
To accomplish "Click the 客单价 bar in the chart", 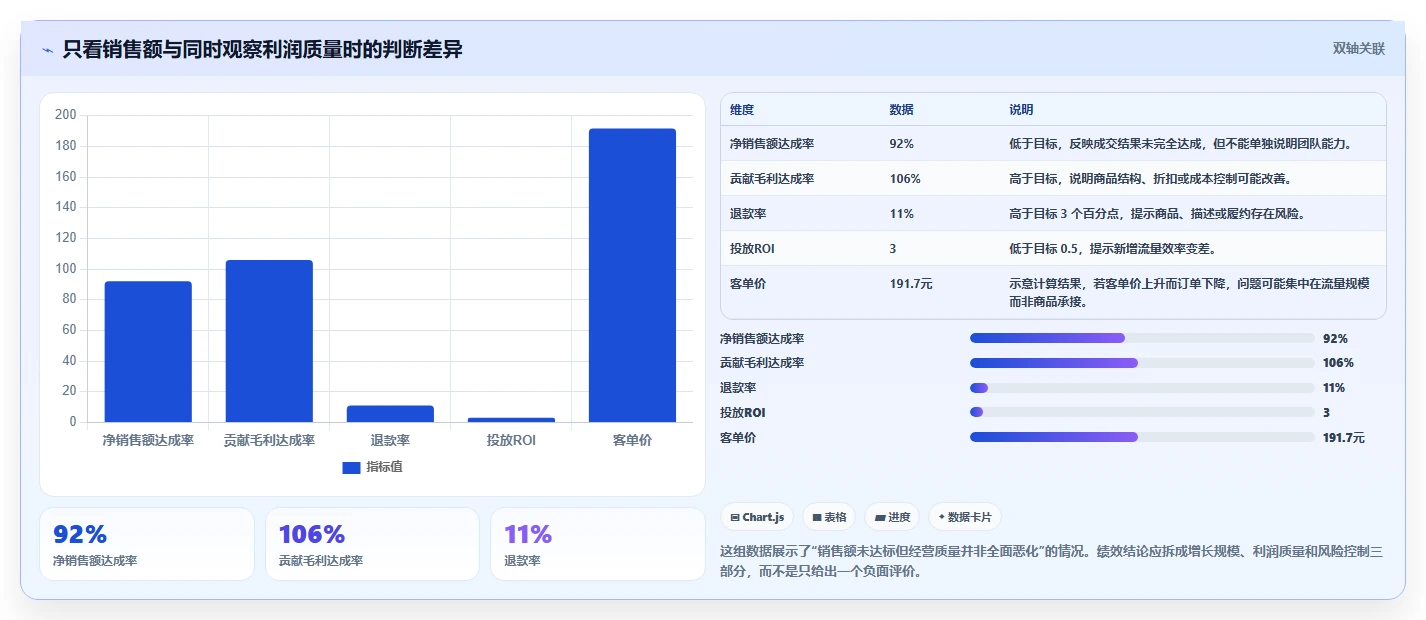I will click(x=632, y=275).
